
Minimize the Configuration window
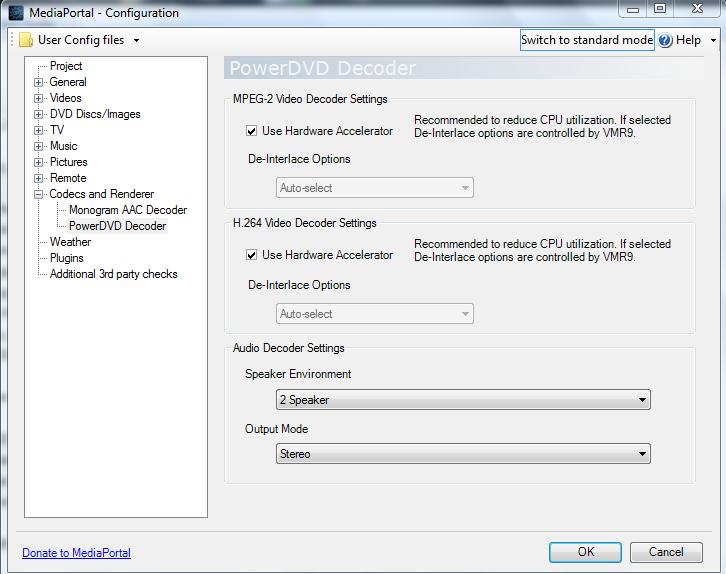pos(633,9)
